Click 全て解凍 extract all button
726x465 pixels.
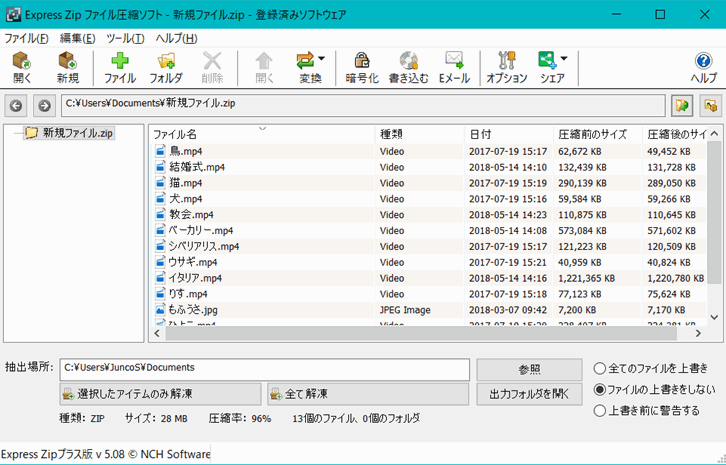[368, 394]
